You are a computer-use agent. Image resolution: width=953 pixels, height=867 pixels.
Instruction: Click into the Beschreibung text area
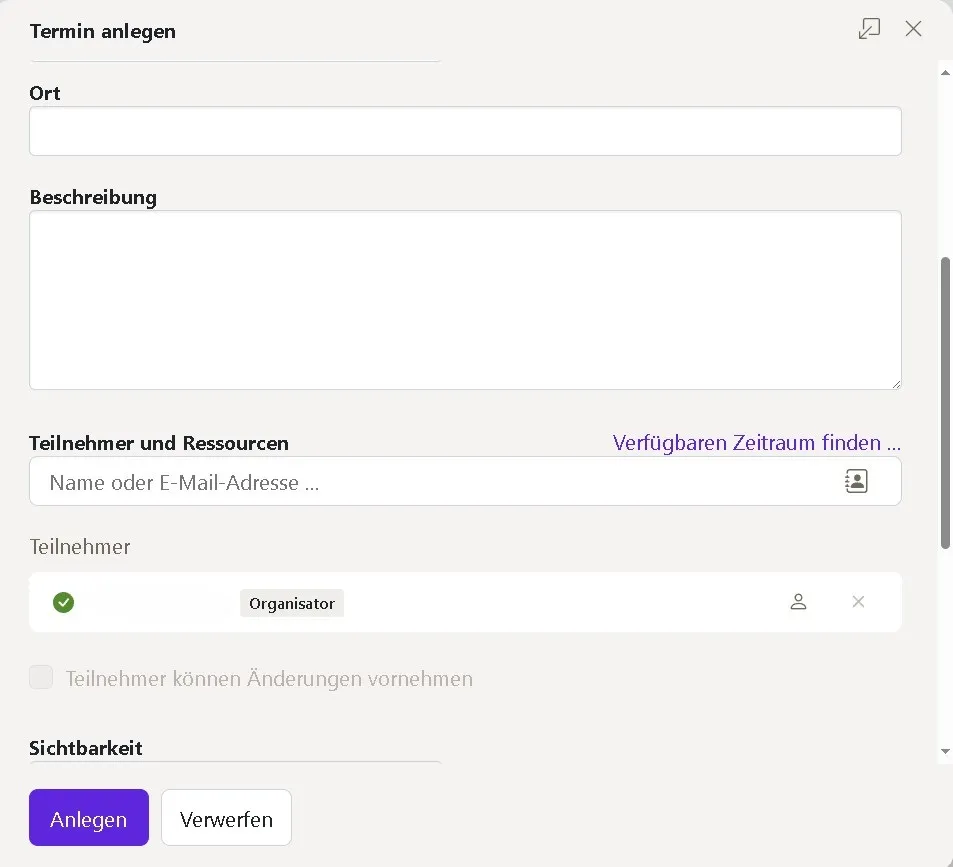pyautogui.click(x=465, y=299)
